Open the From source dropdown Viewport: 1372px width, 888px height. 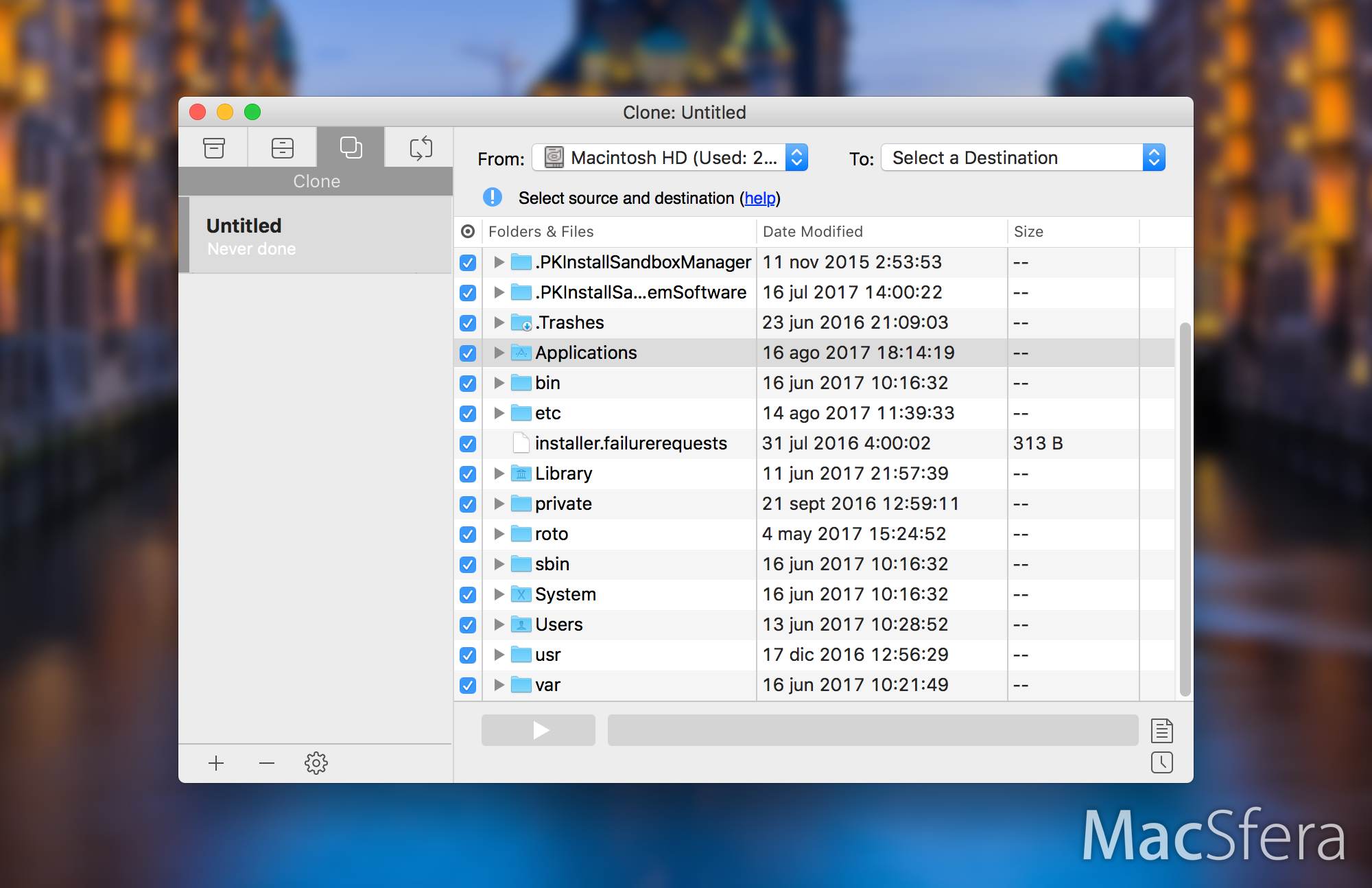670,158
